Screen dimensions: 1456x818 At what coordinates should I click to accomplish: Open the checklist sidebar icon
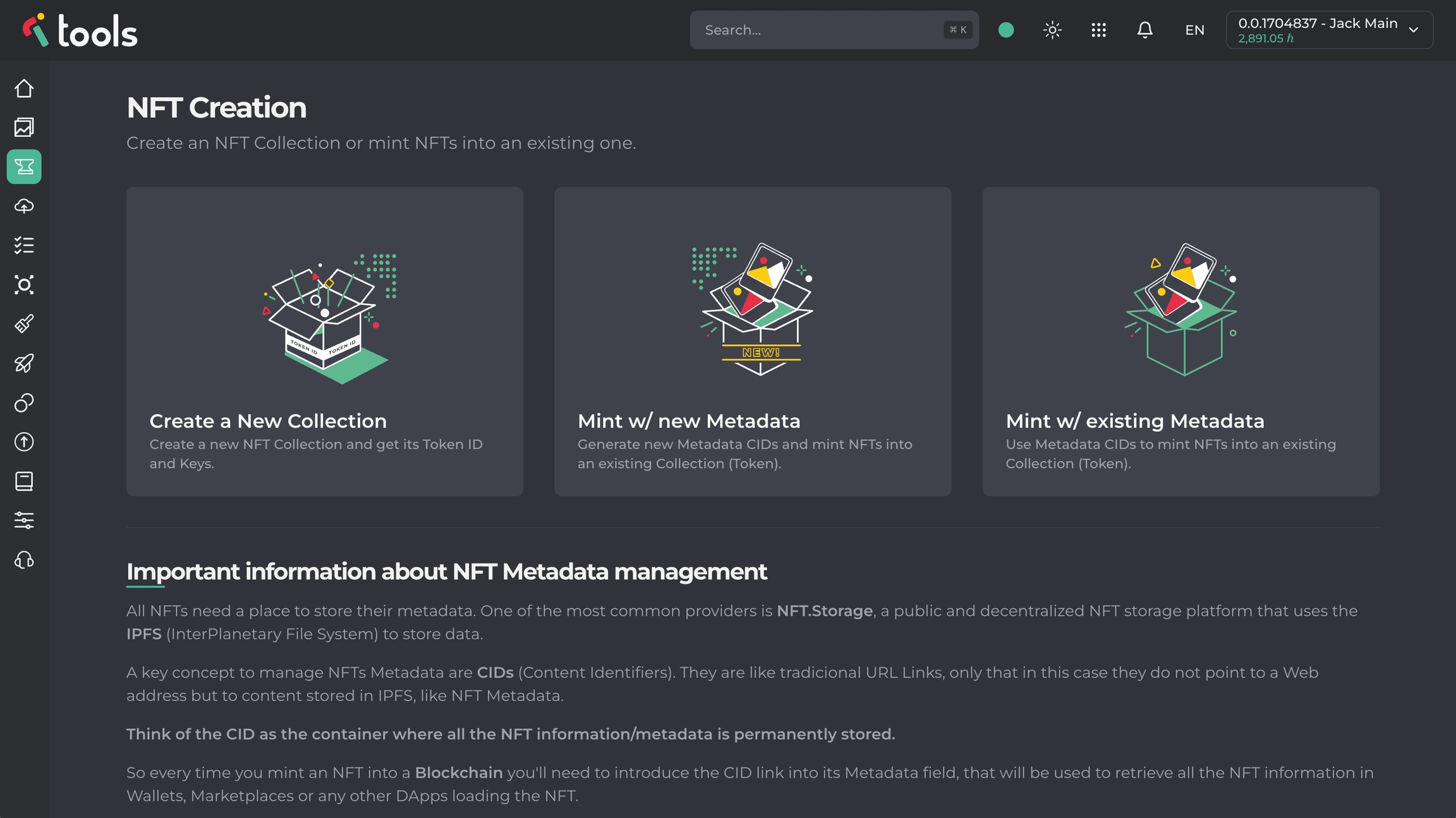point(24,245)
